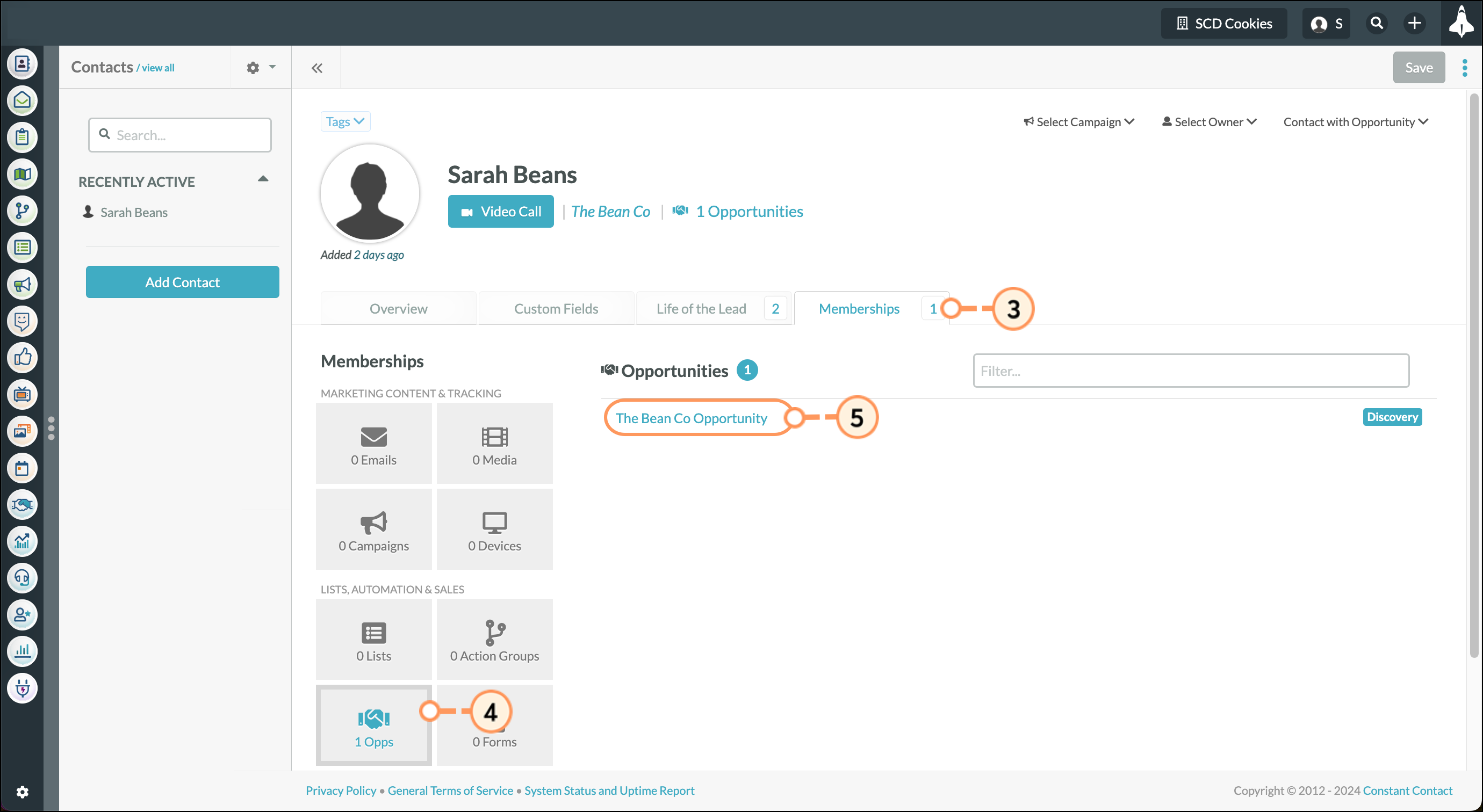1483x812 pixels.
Task: Click the view all contacts link
Action: pos(158,68)
